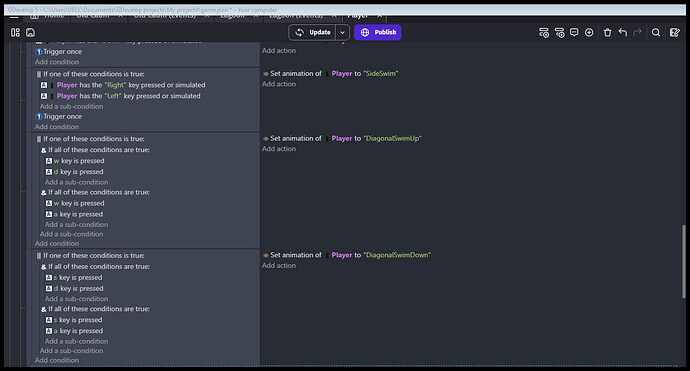
Task: Open the project manager panel icon
Action: 15,33
